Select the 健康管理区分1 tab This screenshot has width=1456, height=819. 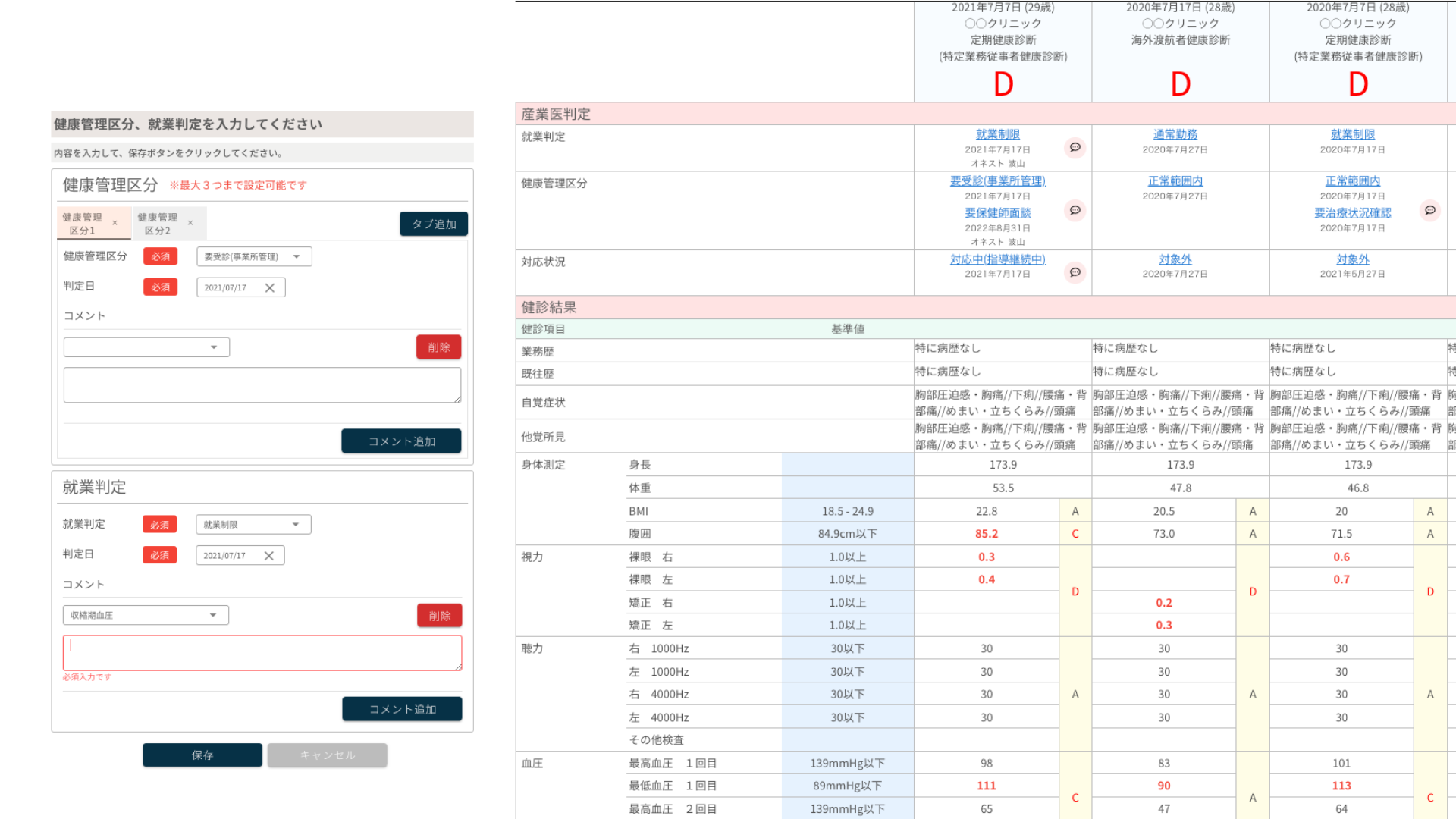(x=82, y=224)
